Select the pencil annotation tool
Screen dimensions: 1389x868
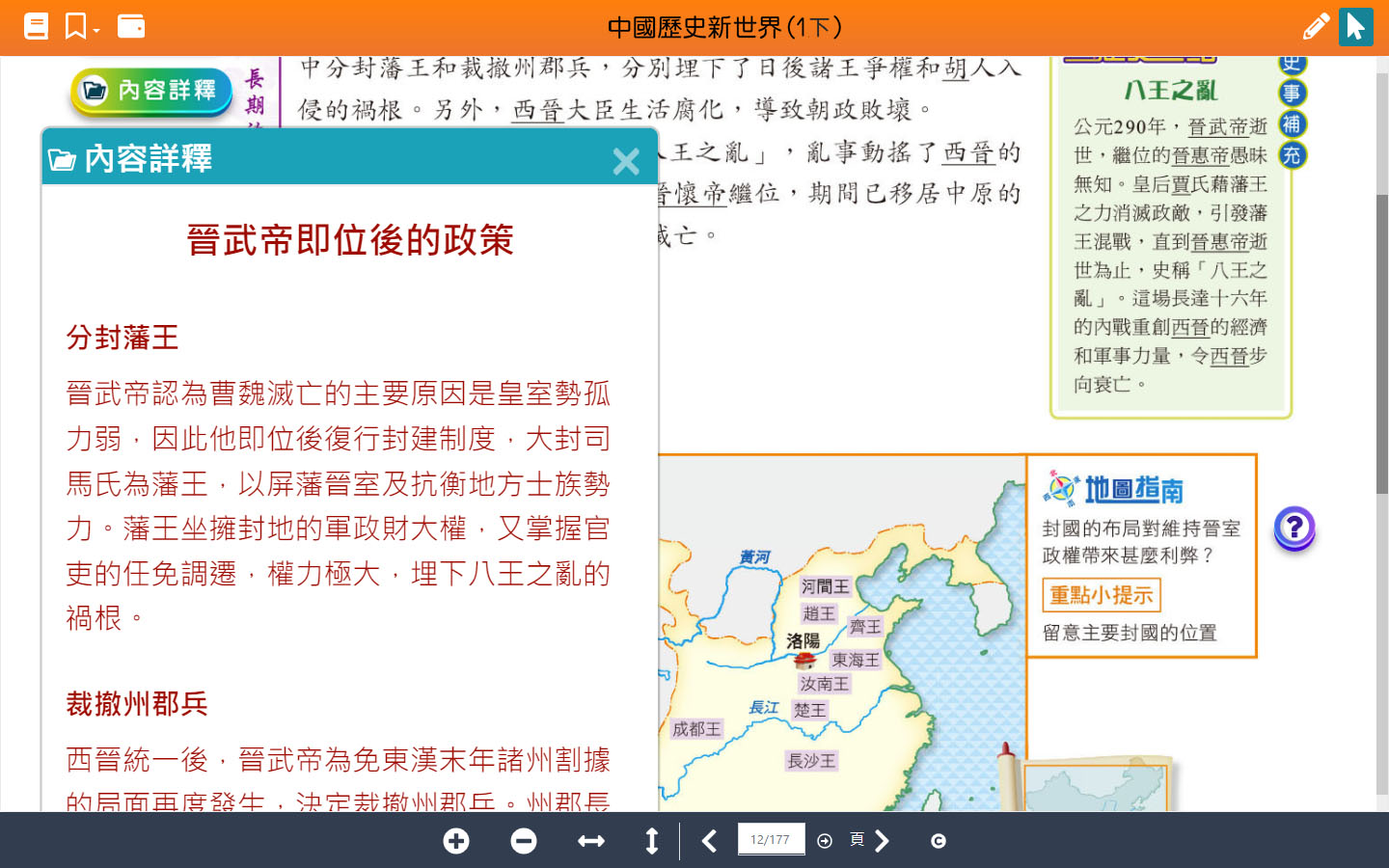pyautogui.click(x=1316, y=26)
